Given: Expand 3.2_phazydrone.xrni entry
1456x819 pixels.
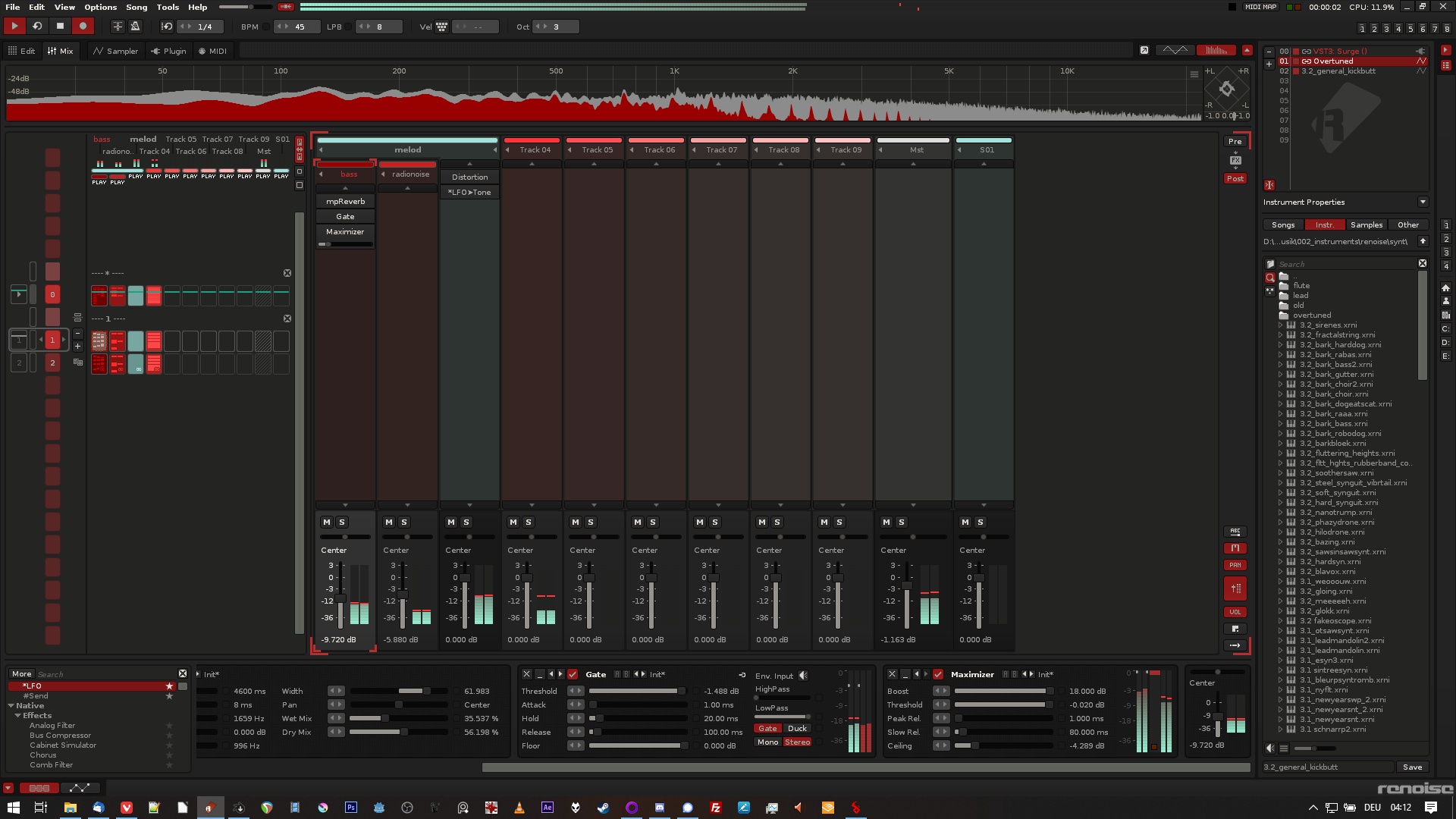Looking at the screenshot, I should (1281, 522).
